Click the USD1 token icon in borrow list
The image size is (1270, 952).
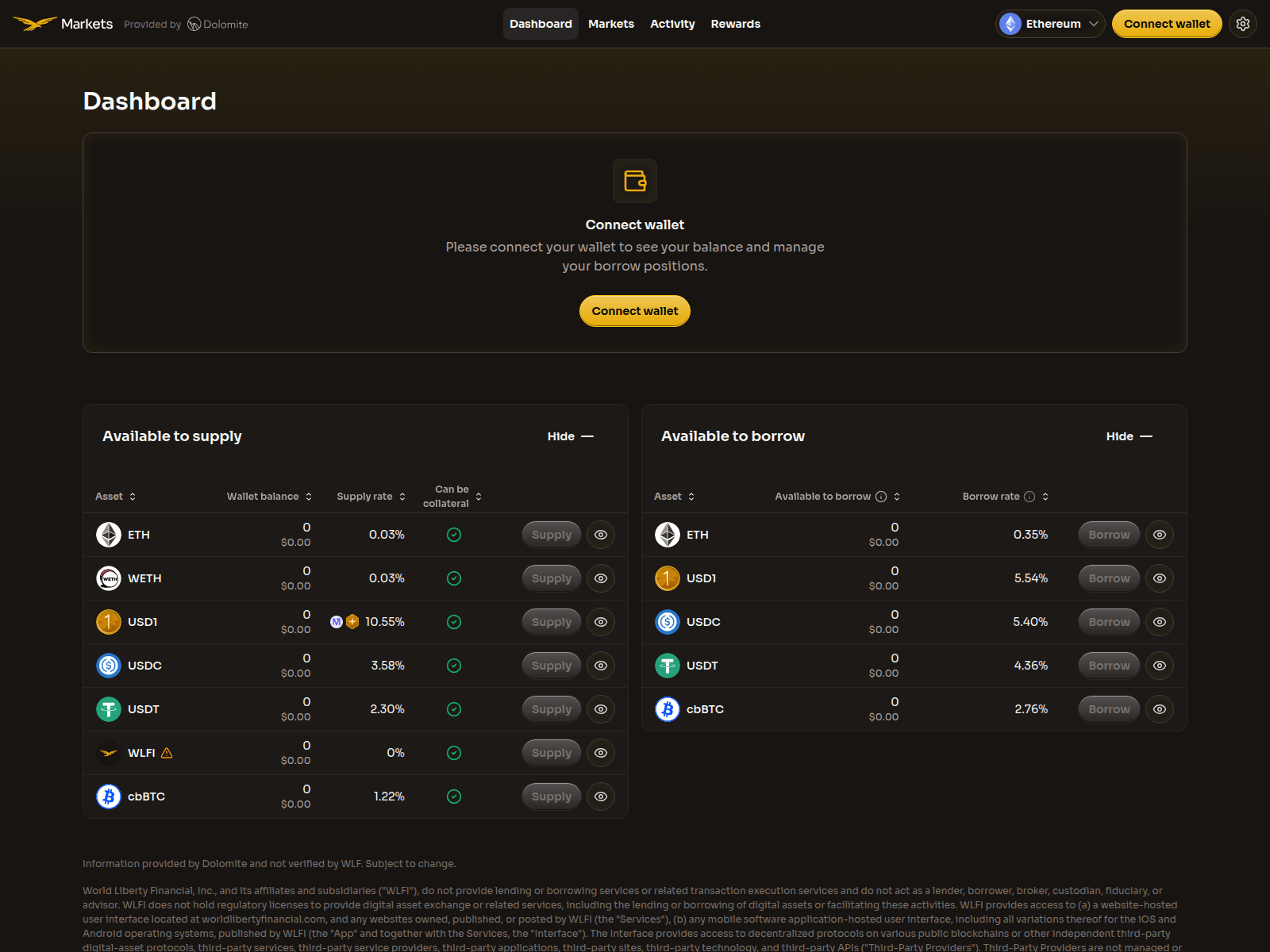668,578
